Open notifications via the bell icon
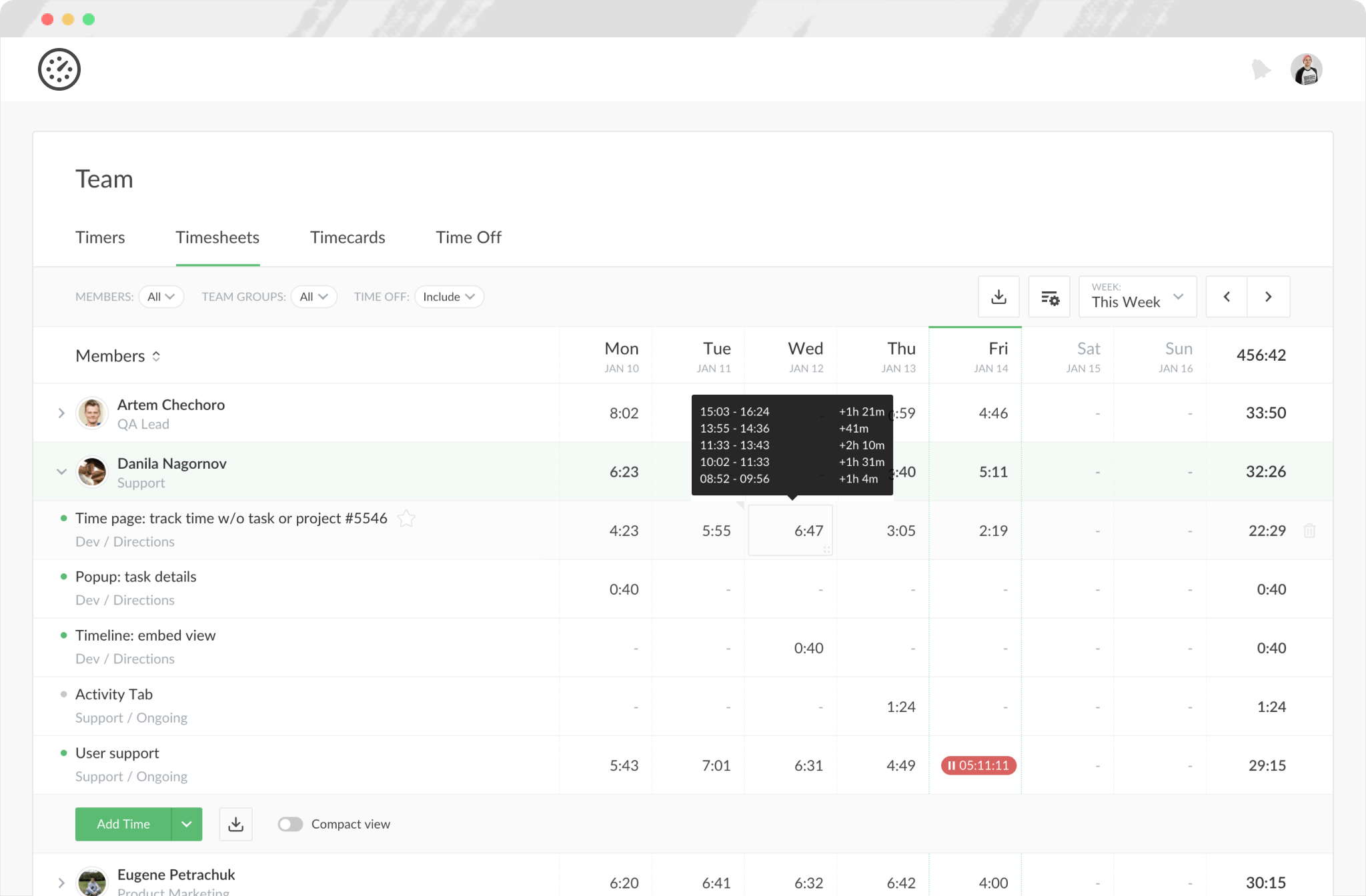Image resolution: width=1366 pixels, height=896 pixels. pos(1261,69)
